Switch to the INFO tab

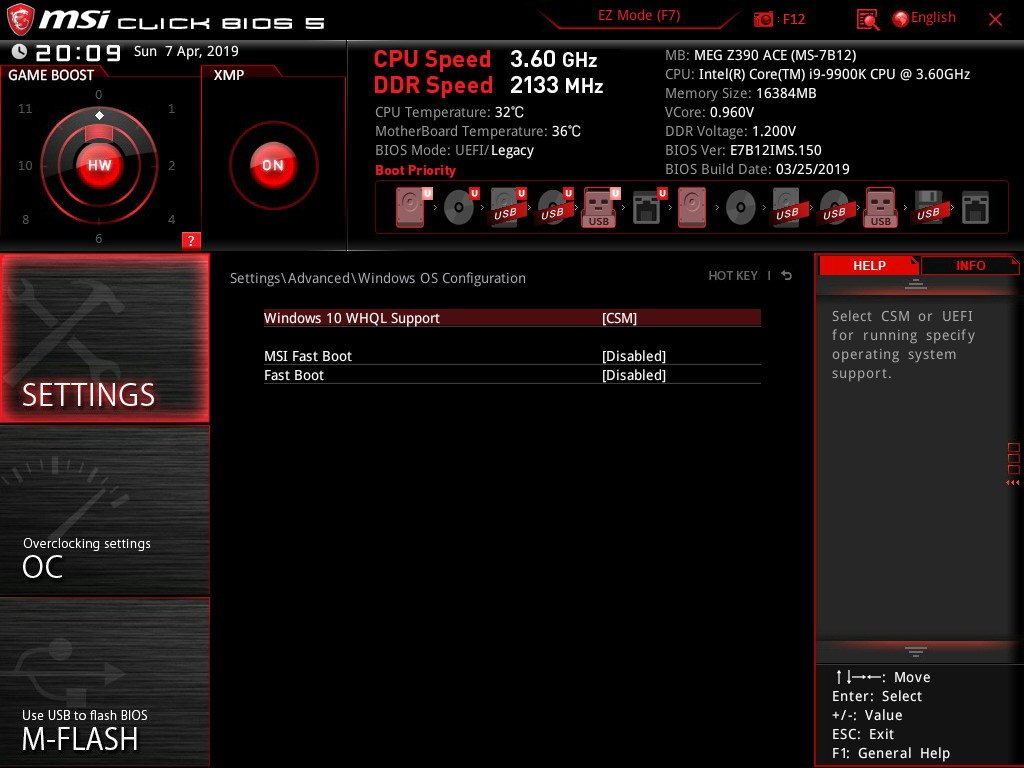point(970,265)
